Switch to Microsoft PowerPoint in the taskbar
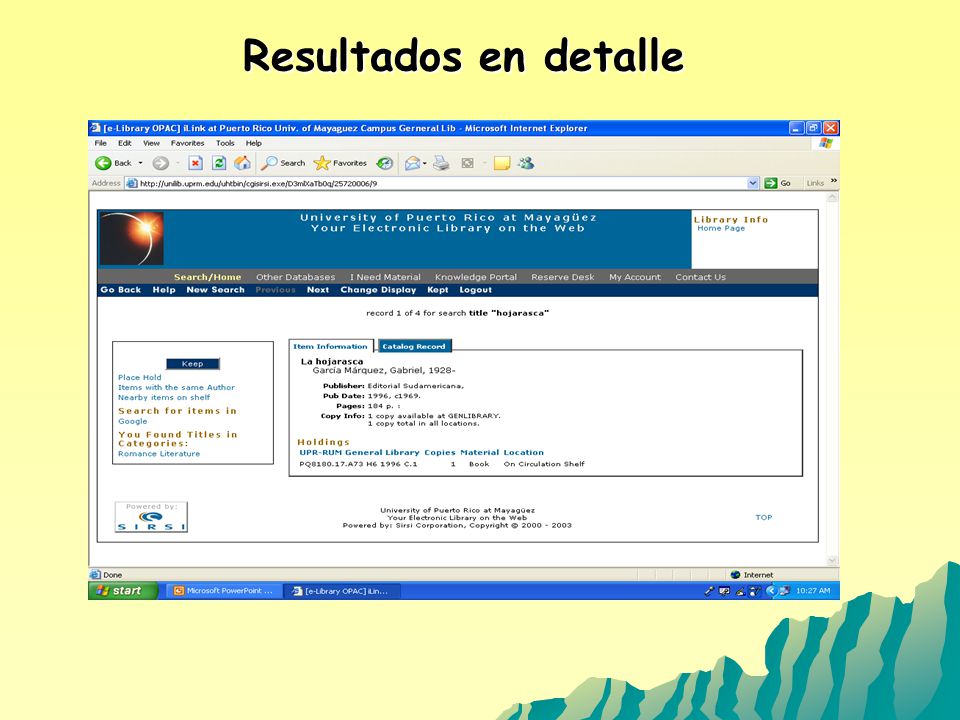This screenshot has width=960, height=720. 223,591
